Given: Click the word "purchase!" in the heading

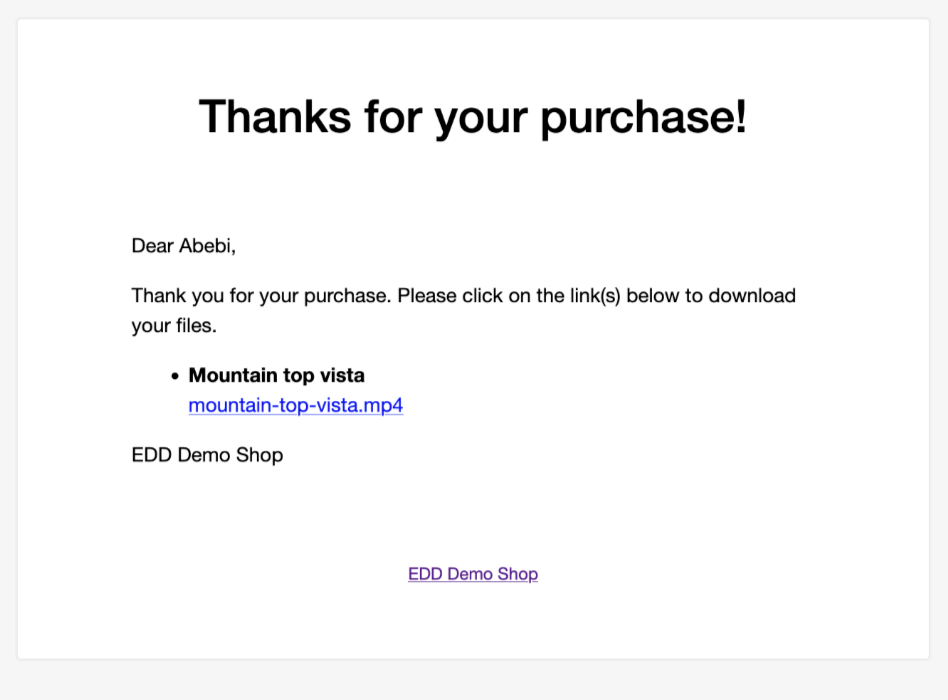Looking at the screenshot, I should click(x=643, y=118).
